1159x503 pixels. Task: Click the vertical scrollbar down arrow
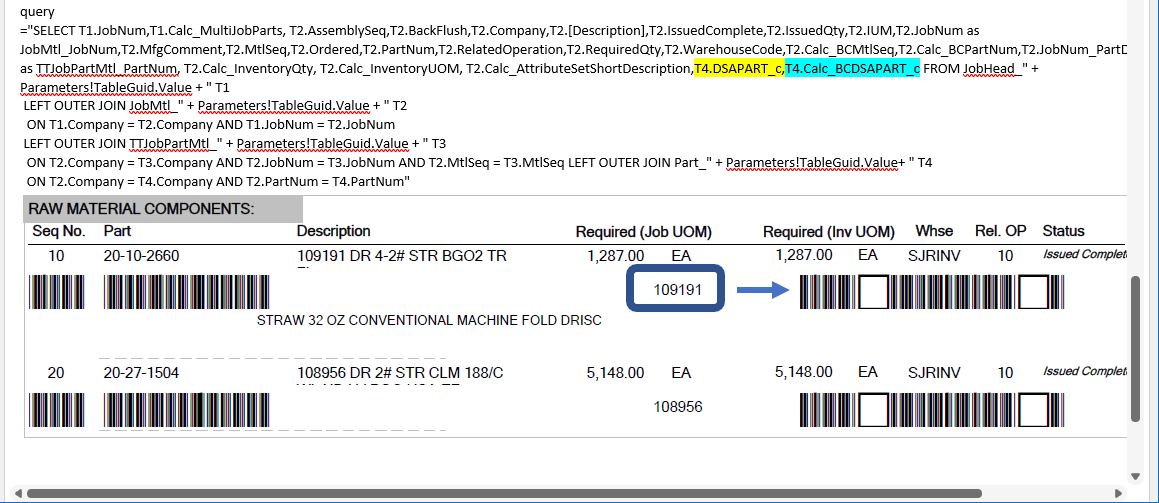coord(1135,476)
